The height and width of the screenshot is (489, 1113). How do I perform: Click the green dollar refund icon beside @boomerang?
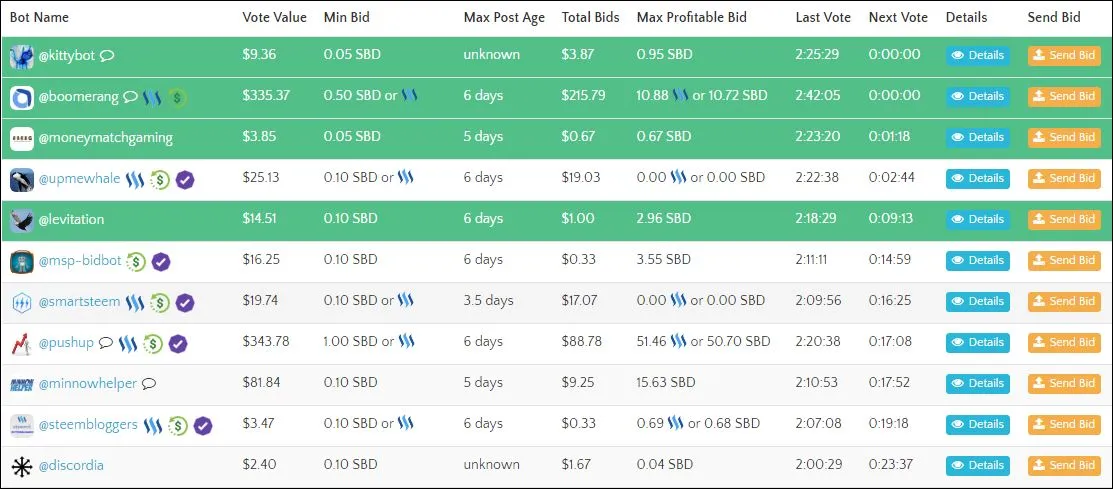[177, 97]
